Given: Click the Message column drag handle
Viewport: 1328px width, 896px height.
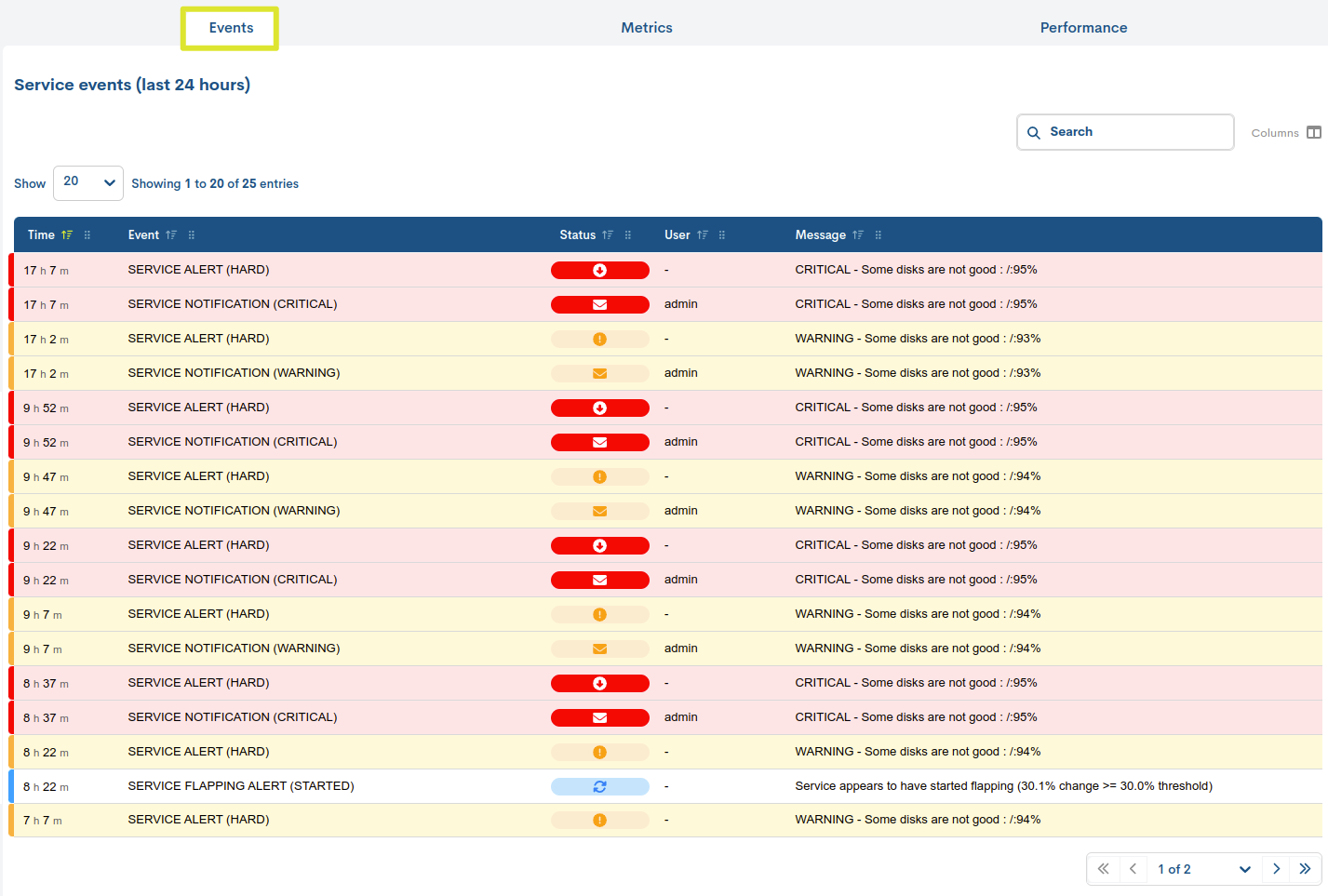Looking at the screenshot, I should (879, 235).
